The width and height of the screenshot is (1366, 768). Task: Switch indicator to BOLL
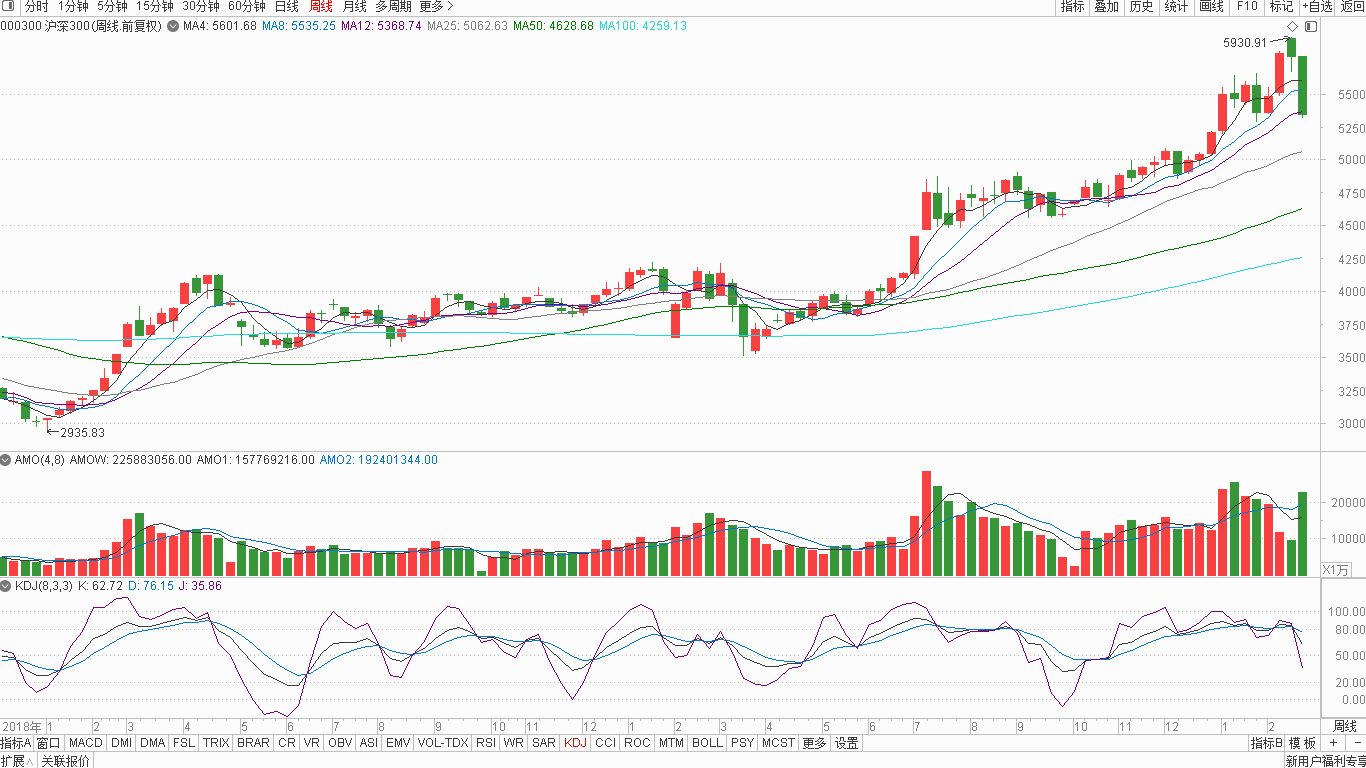(707, 743)
